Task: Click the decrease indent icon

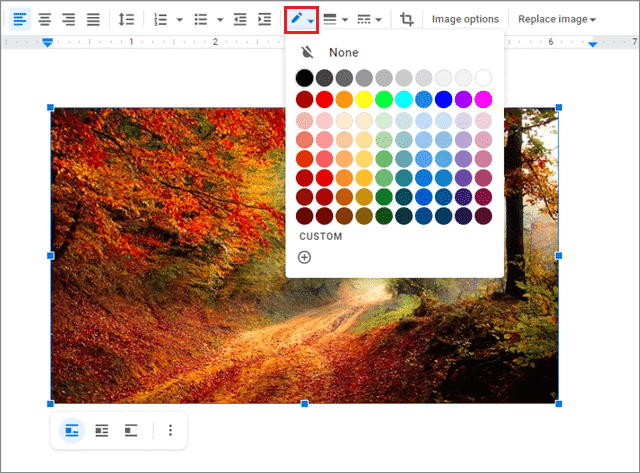Action: pyautogui.click(x=240, y=19)
